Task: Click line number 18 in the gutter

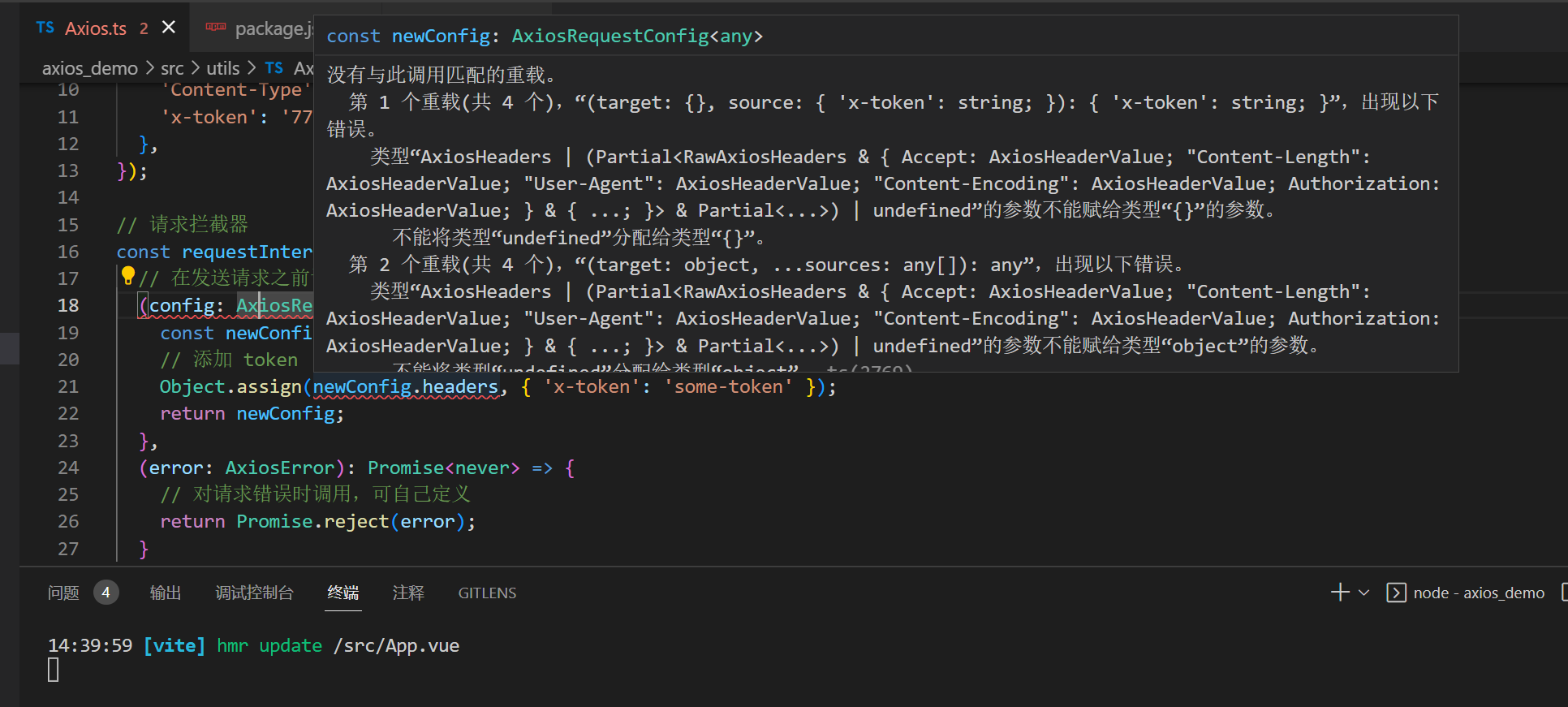Action: click(68, 305)
